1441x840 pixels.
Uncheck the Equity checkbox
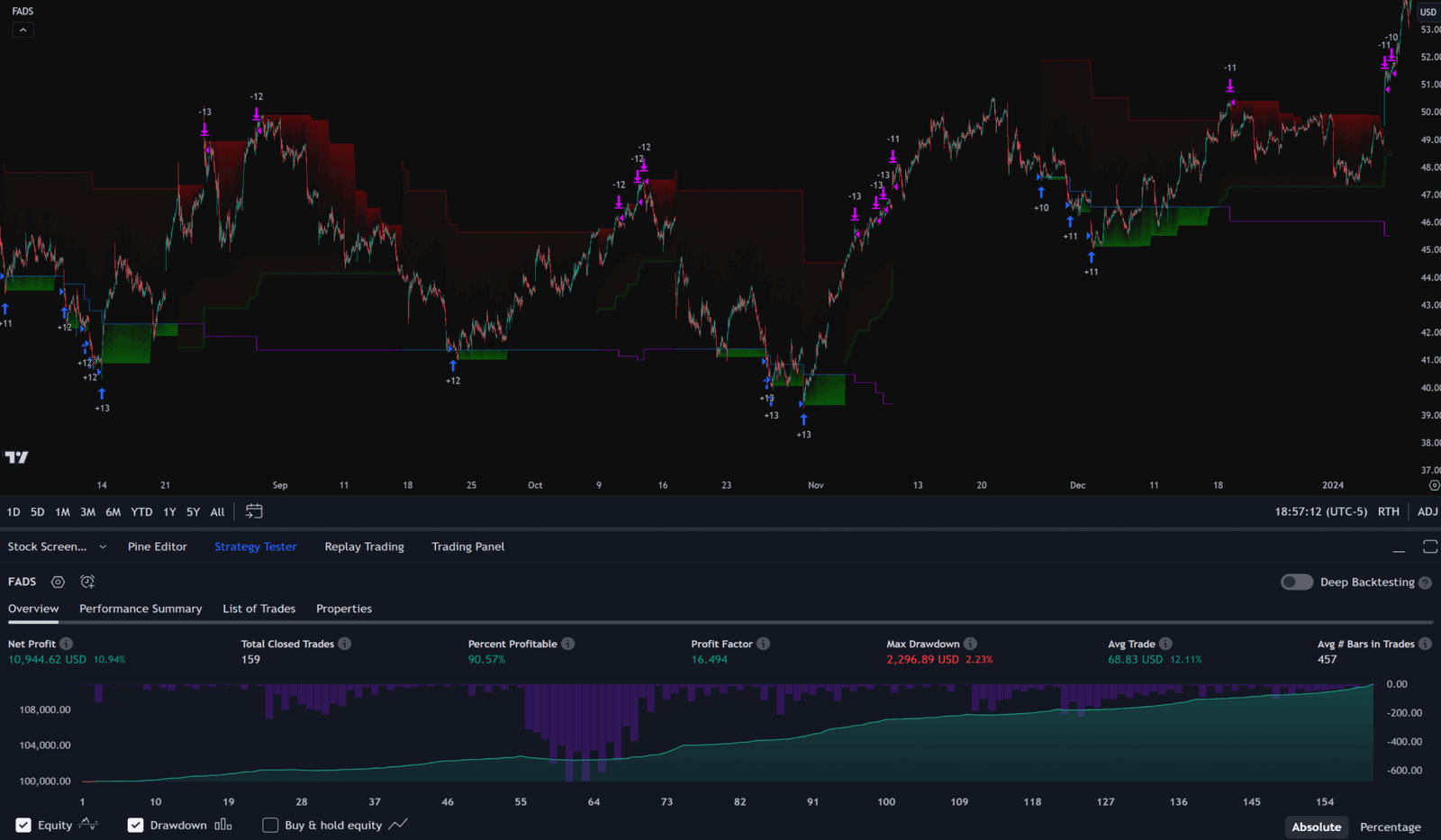[x=23, y=825]
